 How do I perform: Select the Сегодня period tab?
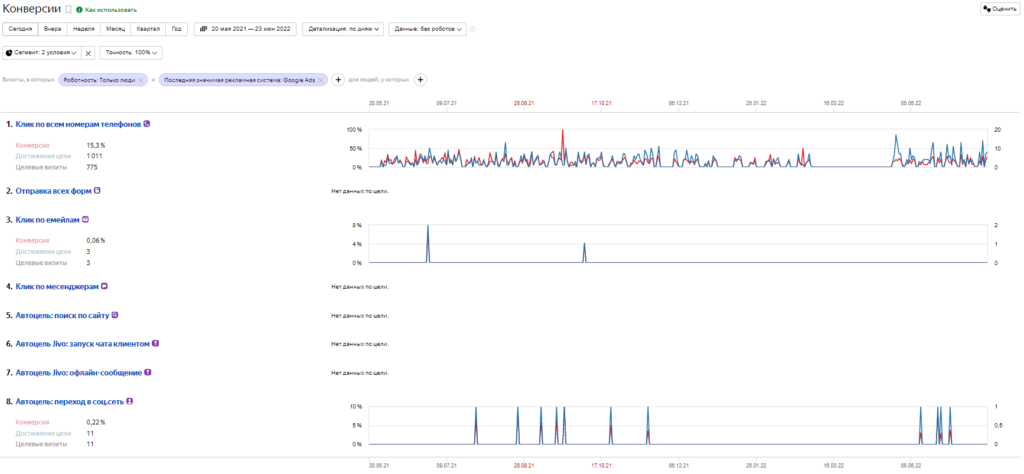click(x=20, y=29)
